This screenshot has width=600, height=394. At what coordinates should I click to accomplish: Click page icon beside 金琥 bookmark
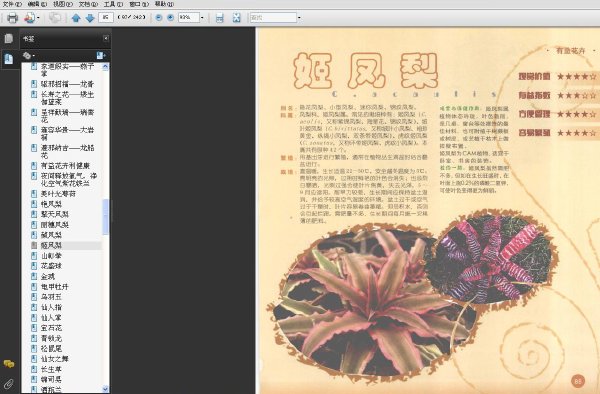(x=34, y=276)
